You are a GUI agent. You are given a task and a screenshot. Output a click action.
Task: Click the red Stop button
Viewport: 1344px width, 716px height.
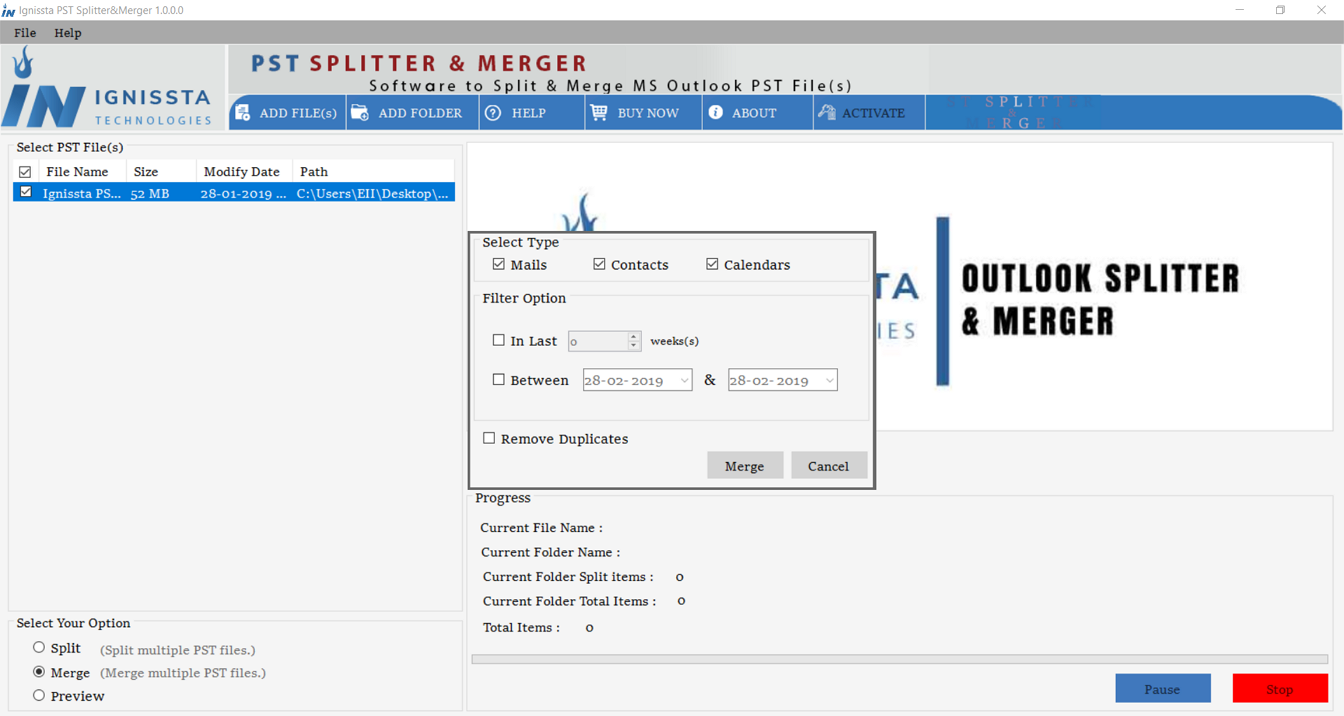click(x=1280, y=689)
